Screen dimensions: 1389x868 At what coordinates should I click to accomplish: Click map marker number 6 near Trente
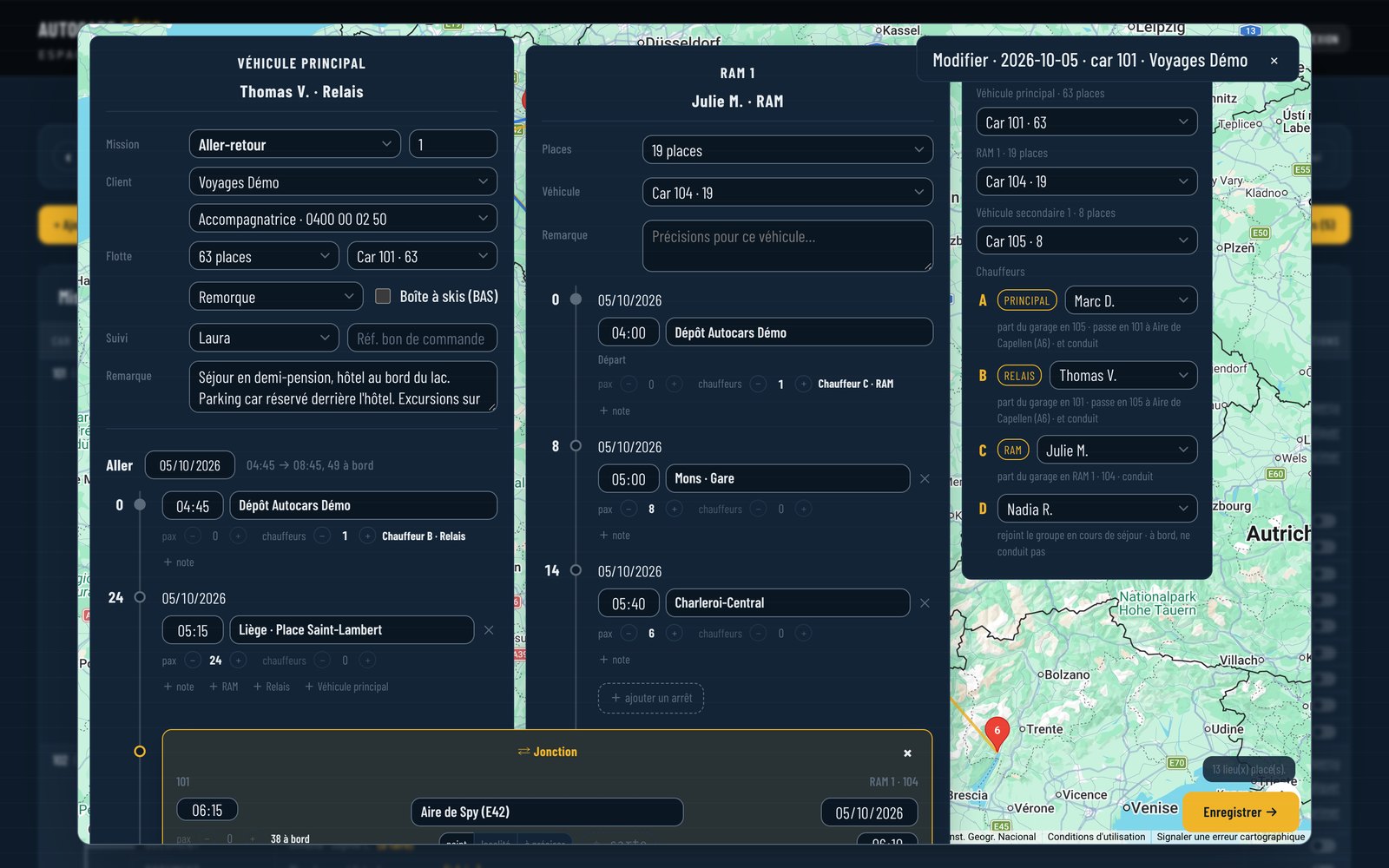click(997, 733)
